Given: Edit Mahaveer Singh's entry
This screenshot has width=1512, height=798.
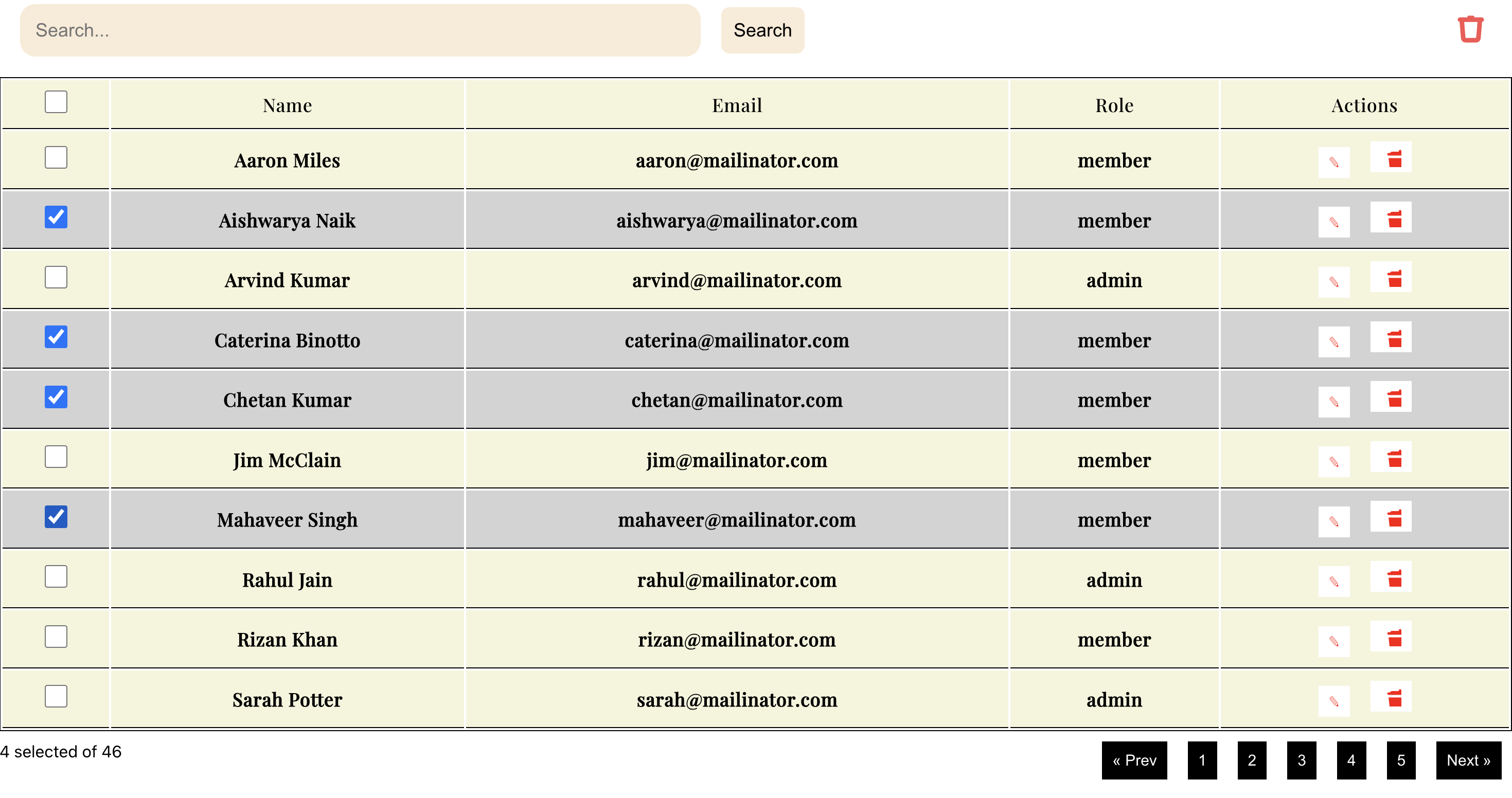Looking at the screenshot, I should [1333, 521].
